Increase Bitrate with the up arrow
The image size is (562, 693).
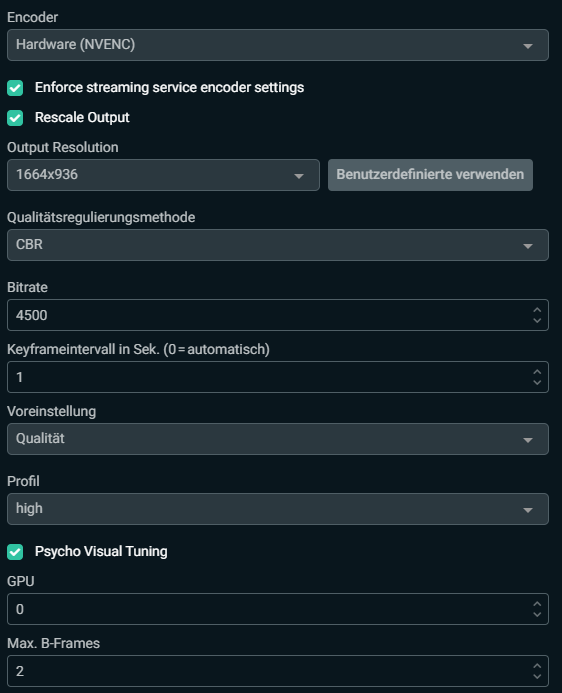(x=537, y=310)
